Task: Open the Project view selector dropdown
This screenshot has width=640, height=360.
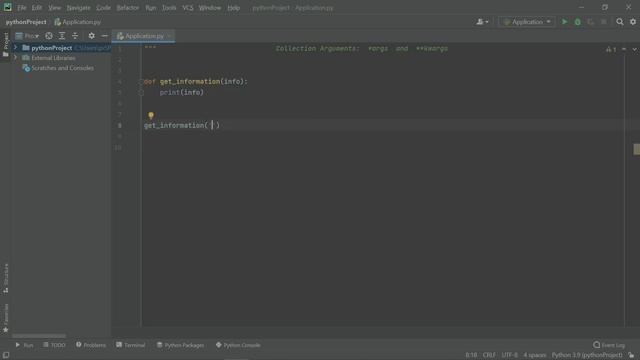Action: tap(27, 36)
